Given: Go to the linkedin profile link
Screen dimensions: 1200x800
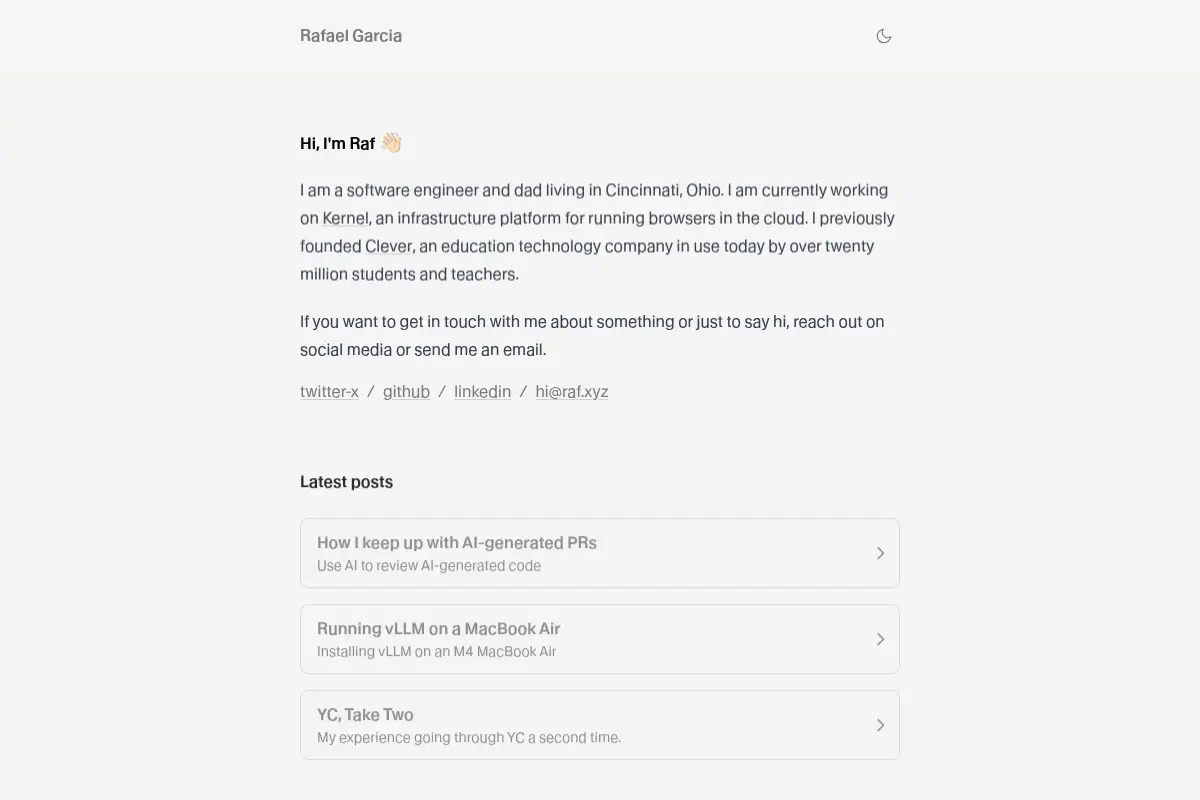Looking at the screenshot, I should [482, 392].
